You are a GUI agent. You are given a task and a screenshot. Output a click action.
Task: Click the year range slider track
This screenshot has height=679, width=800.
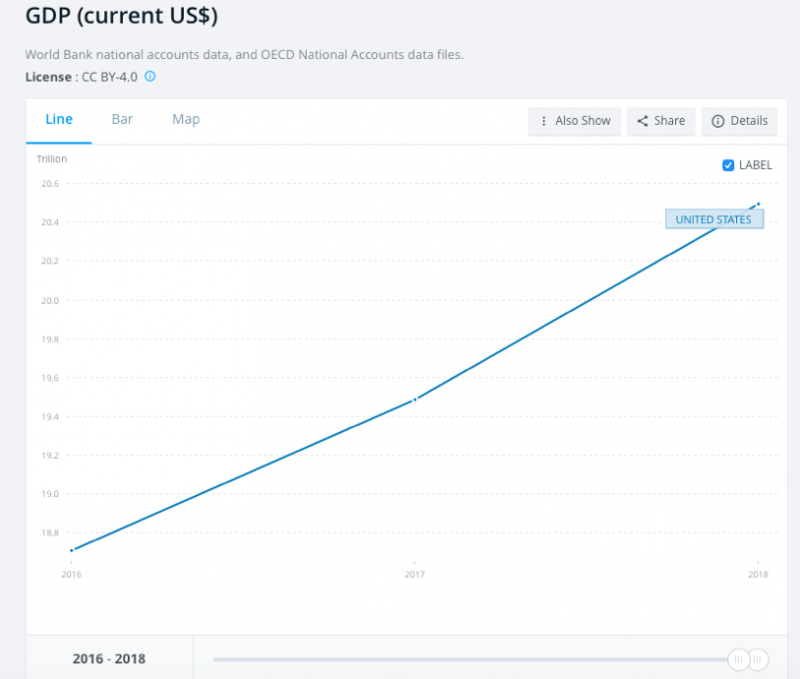tap(450, 659)
